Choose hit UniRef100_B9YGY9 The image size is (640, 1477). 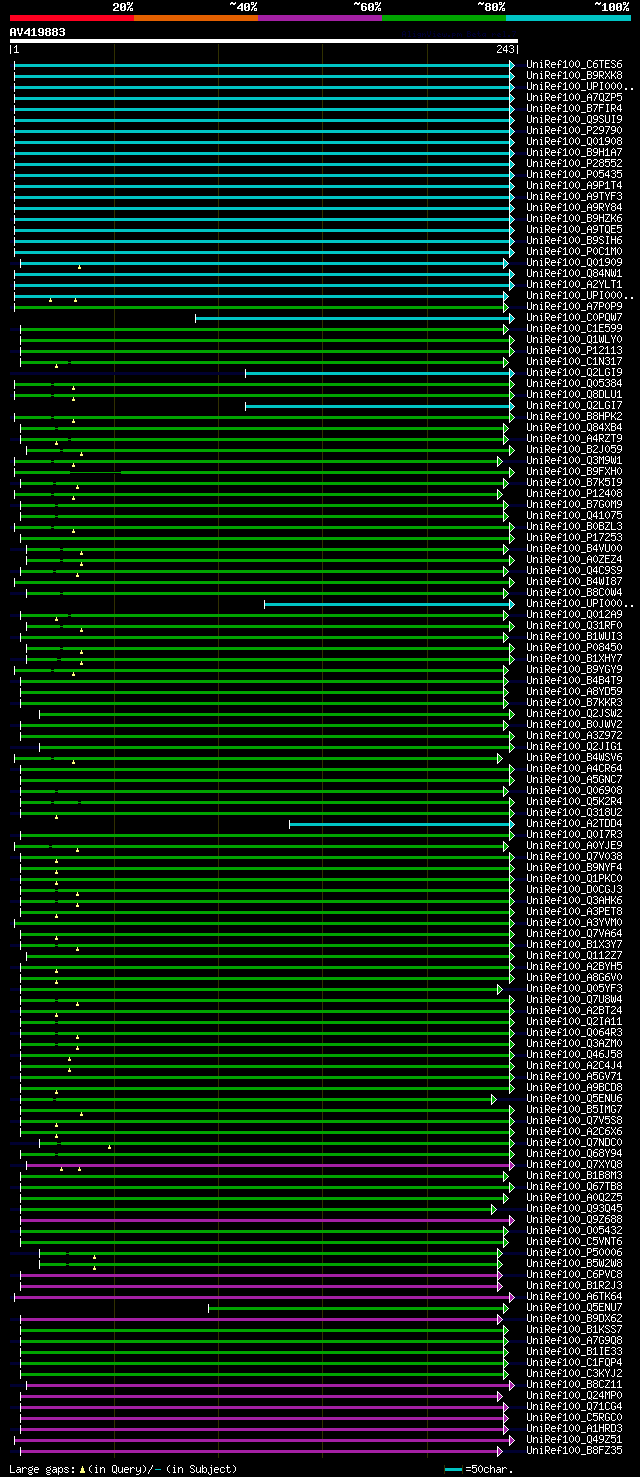pyautogui.click(x=574, y=669)
